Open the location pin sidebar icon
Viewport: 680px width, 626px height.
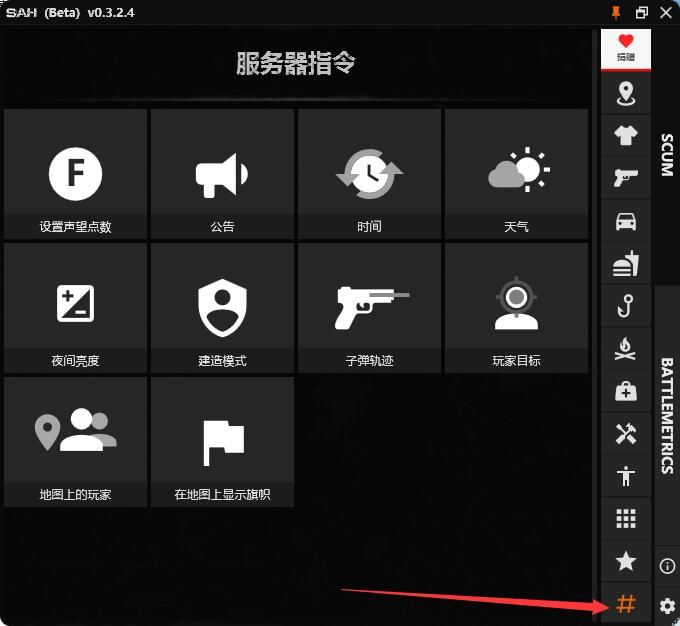click(x=626, y=93)
